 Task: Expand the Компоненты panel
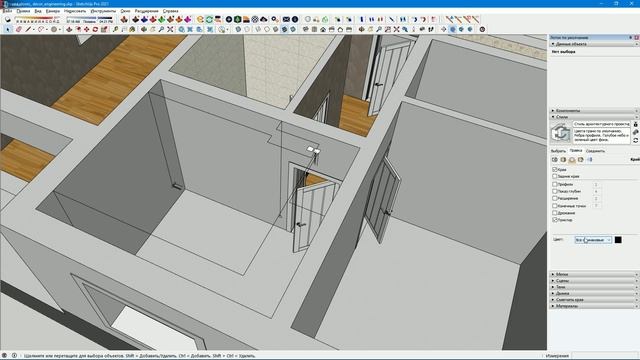click(593, 111)
